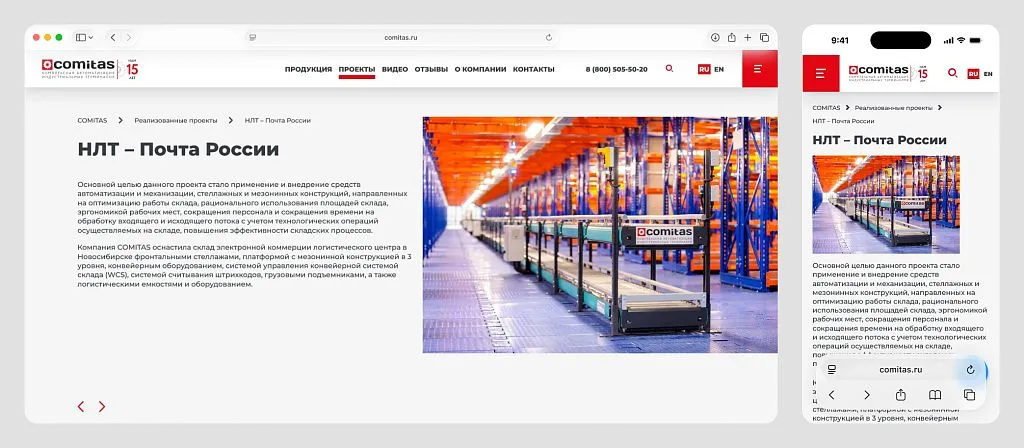Viewport: 1024px width, 448px height.
Task: Open bookmarks in mobile Safari bottom bar
Action: coord(935,395)
